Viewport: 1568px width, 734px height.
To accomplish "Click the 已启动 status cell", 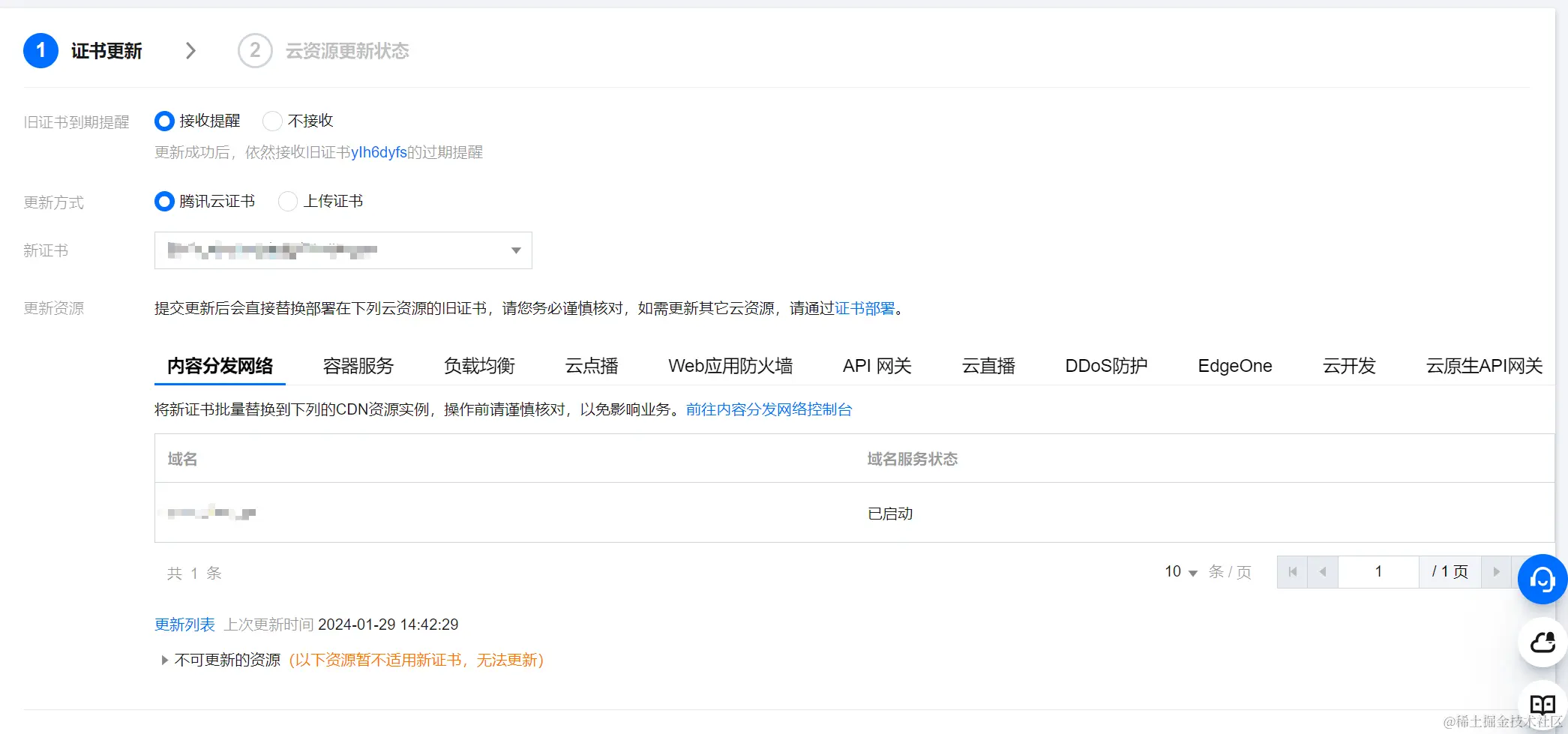I will pos(890,514).
